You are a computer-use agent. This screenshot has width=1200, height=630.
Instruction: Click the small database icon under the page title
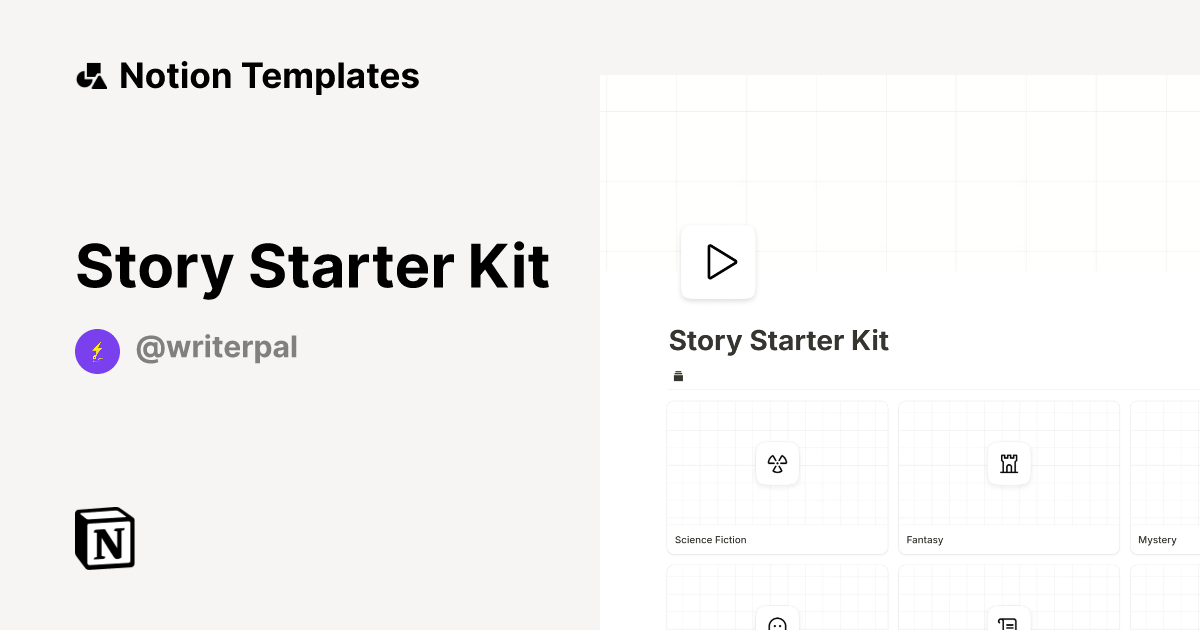click(x=678, y=376)
